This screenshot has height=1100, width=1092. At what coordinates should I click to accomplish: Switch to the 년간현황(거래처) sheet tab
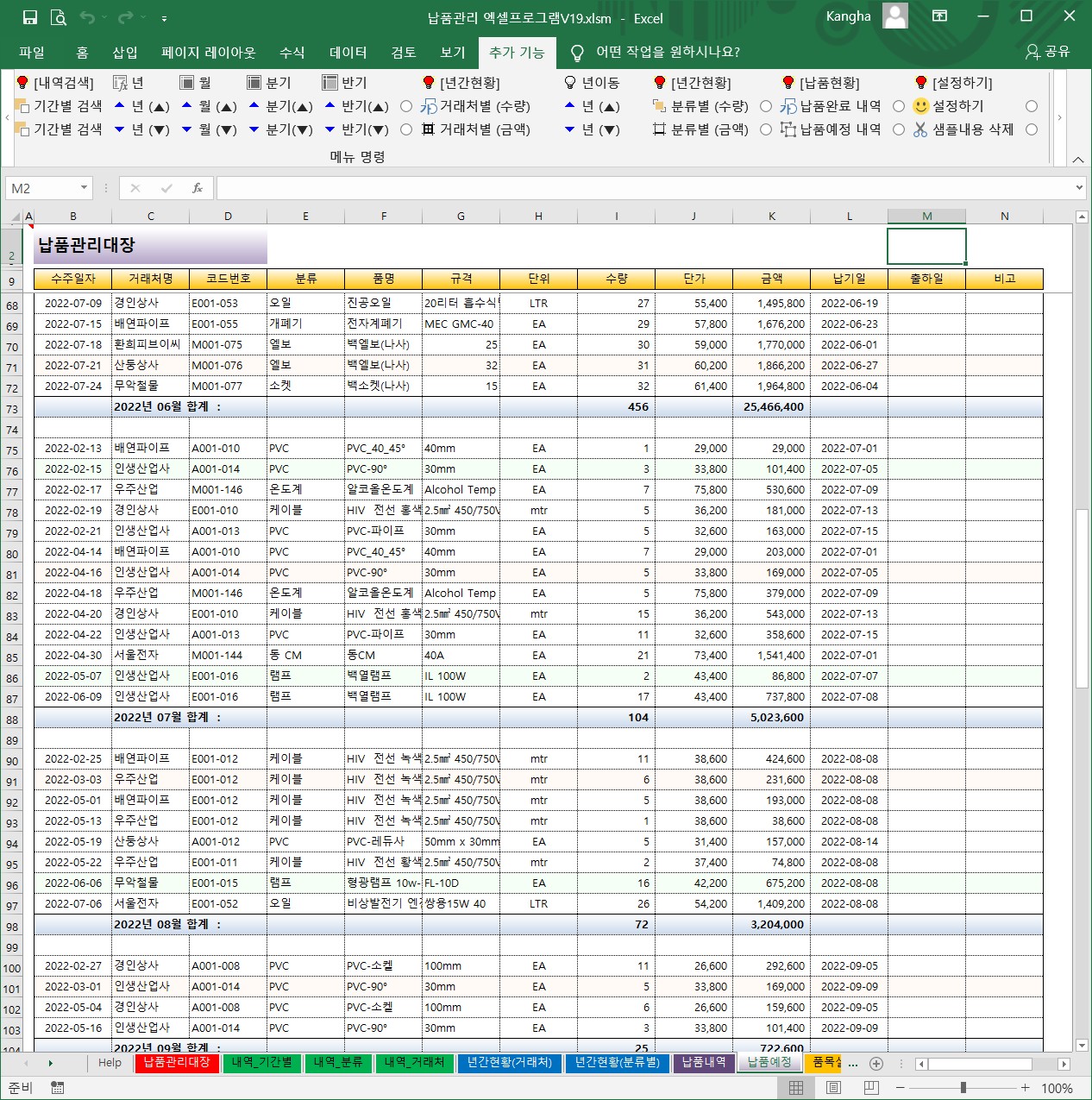click(510, 1063)
